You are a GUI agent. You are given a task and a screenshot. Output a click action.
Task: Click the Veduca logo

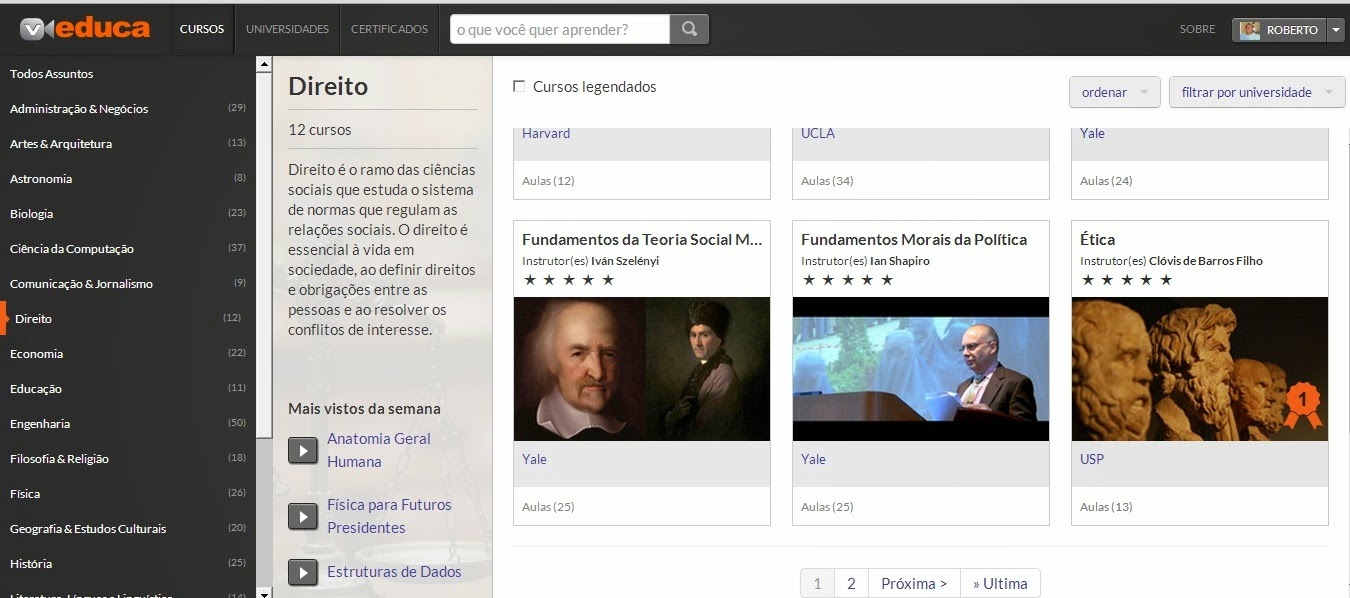pos(84,29)
